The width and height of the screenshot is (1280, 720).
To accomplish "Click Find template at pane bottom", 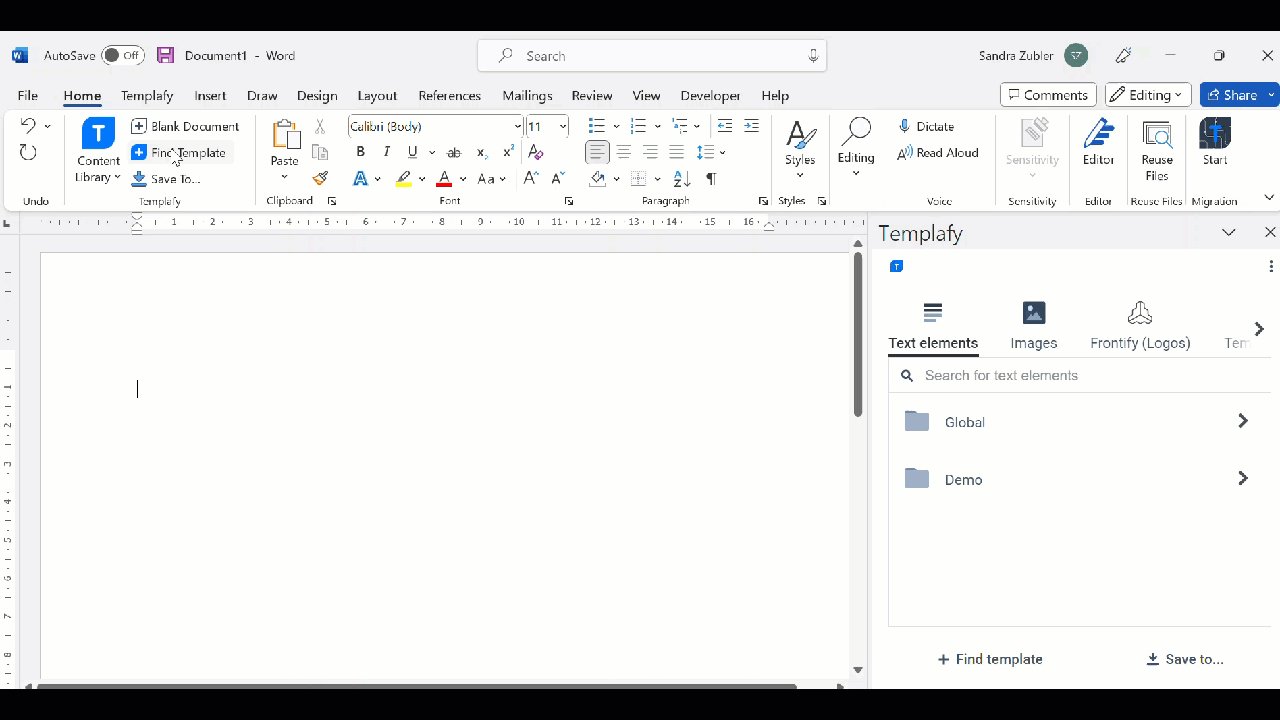I will coord(990,659).
